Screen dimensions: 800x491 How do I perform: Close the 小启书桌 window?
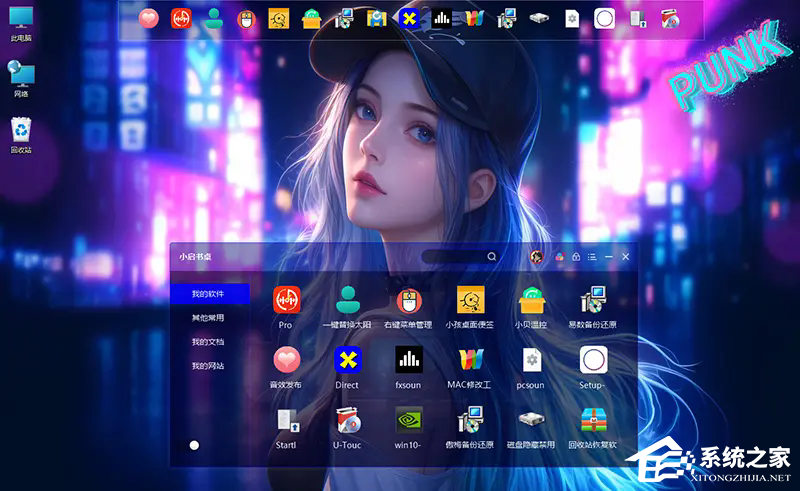coord(626,257)
